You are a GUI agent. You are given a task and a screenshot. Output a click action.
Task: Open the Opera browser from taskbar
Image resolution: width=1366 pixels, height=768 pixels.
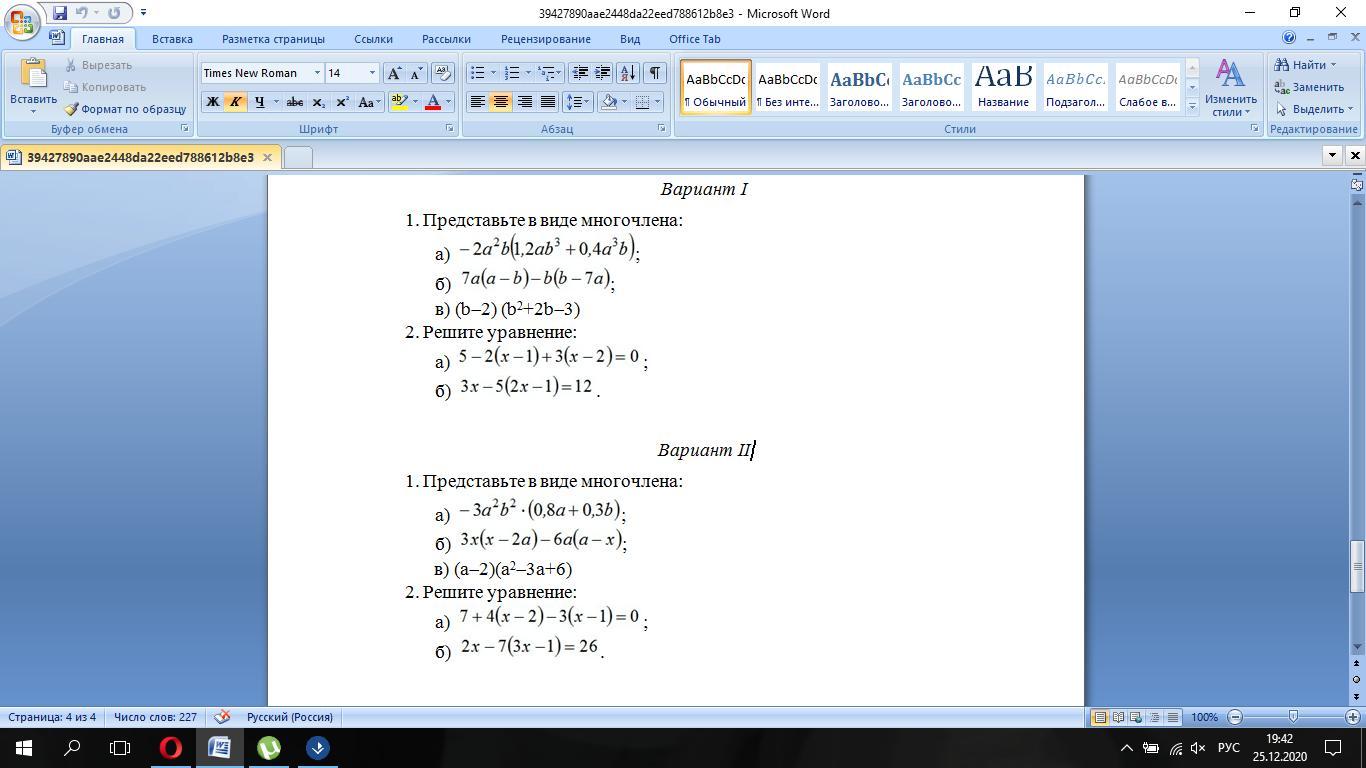(171, 748)
